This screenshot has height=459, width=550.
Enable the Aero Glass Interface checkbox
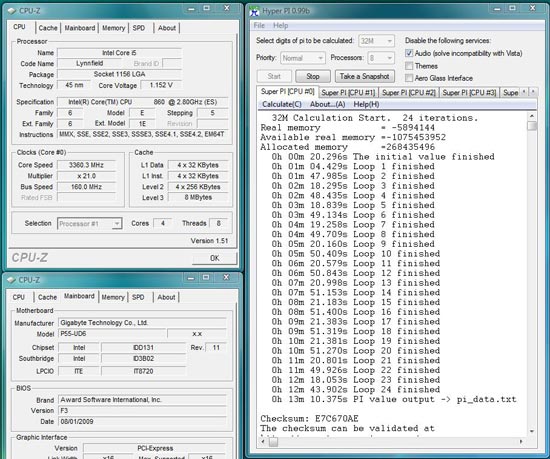(409, 78)
